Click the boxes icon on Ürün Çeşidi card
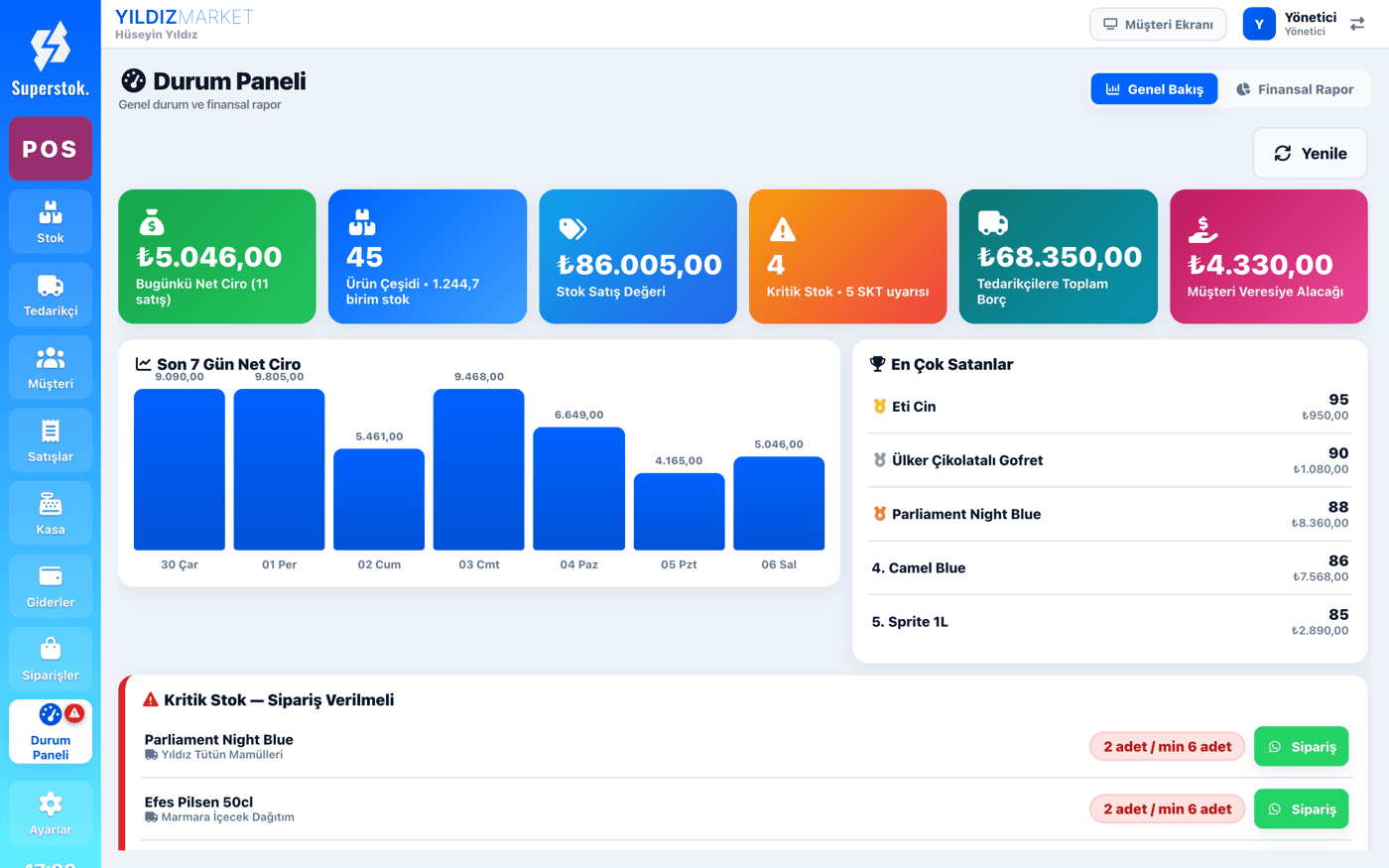Image resolution: width=1389 pixels, height=868 pixels. pos(362,222)
